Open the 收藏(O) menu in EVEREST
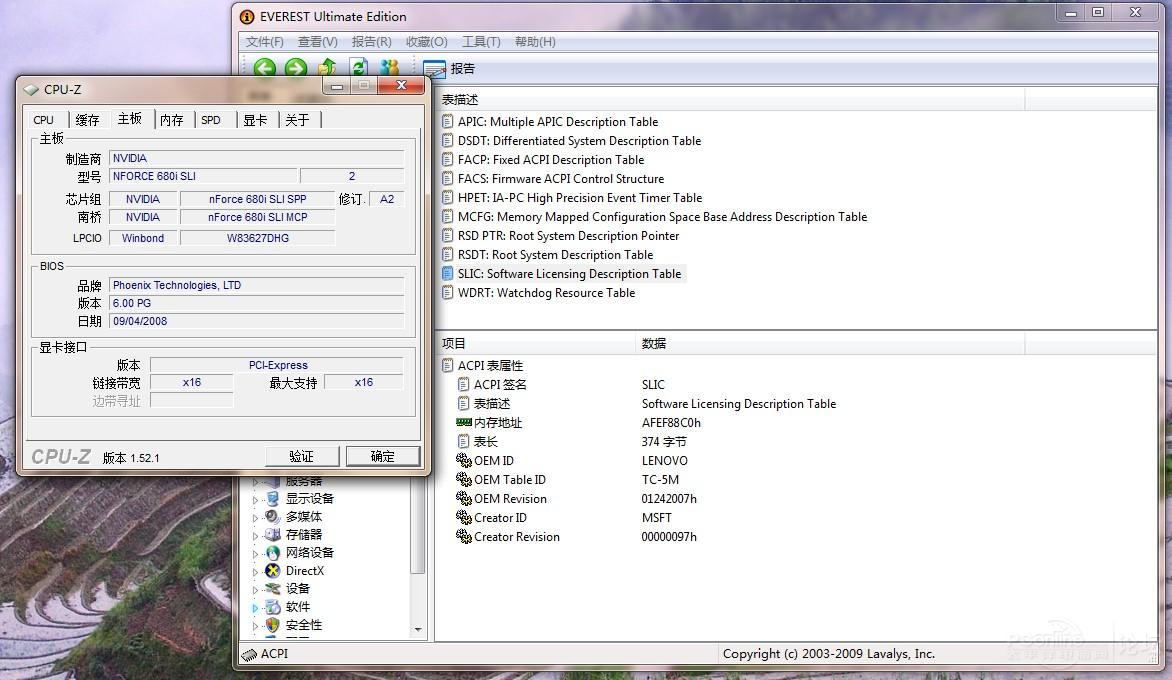This screenshot has width=1172, height=680. coord(427,42)
